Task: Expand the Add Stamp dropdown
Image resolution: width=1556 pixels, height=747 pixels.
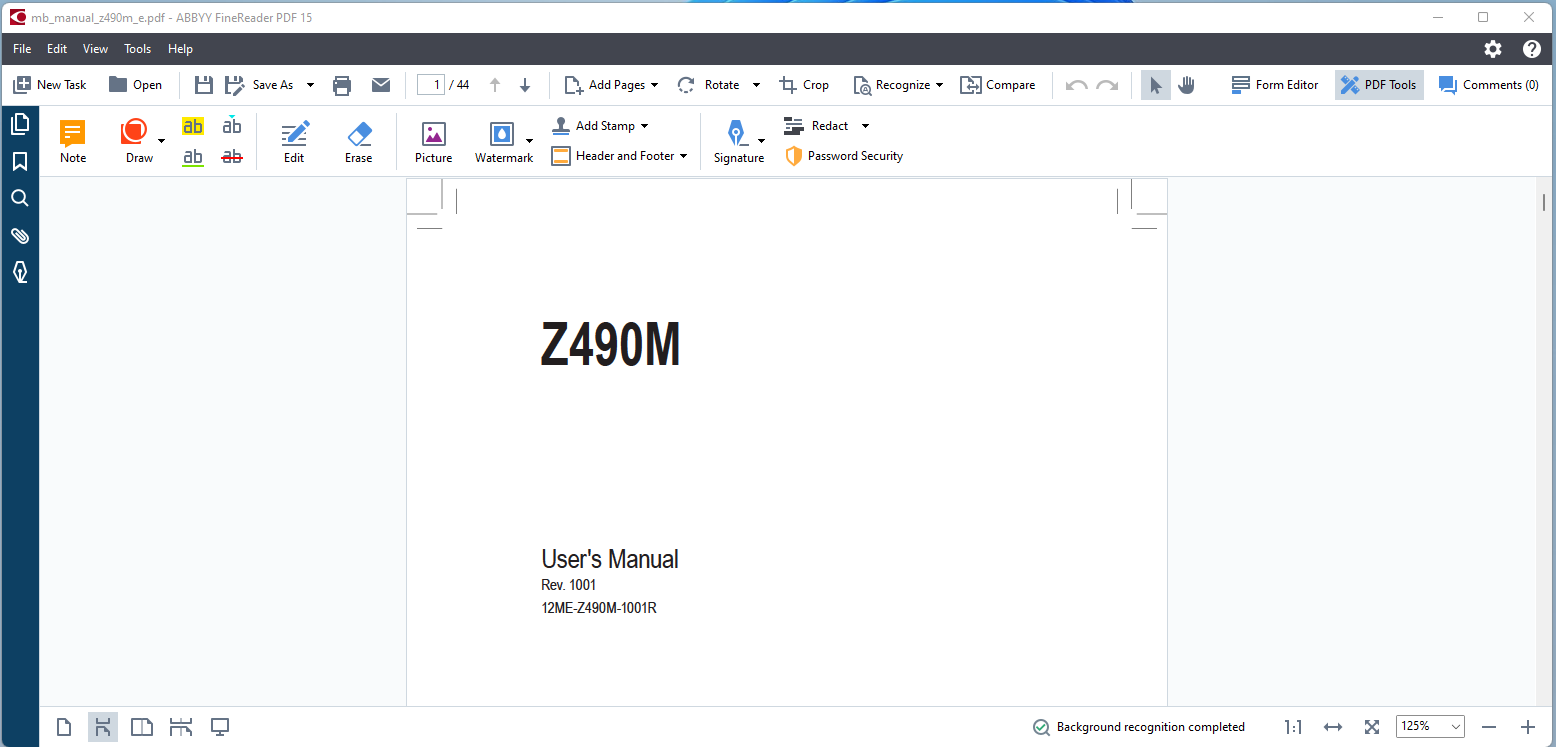Action: (x=644, y=126)
